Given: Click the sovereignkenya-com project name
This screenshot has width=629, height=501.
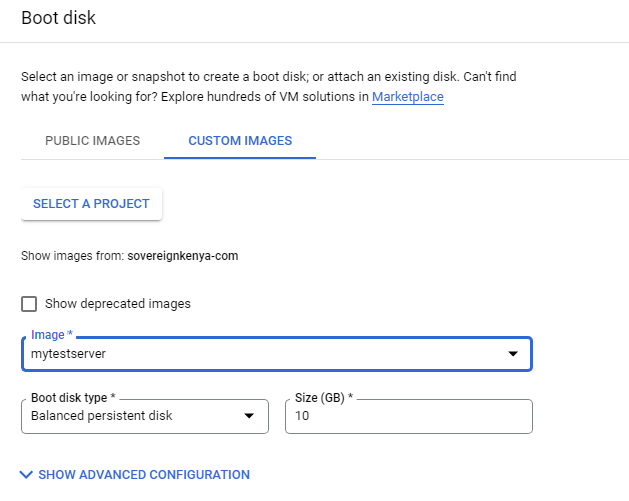Looking at the screenshot, I should coord(183,256).
